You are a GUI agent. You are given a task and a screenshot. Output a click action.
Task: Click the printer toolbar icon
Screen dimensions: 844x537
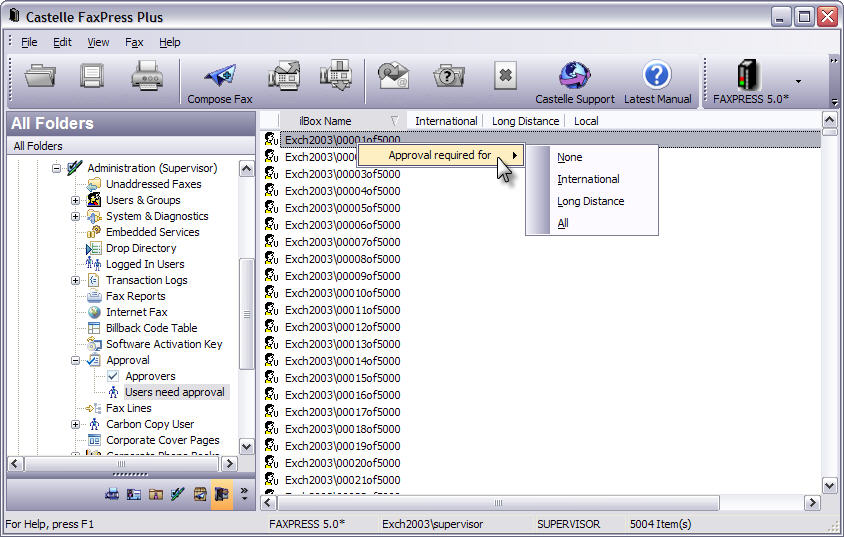[x=146, y=75]
